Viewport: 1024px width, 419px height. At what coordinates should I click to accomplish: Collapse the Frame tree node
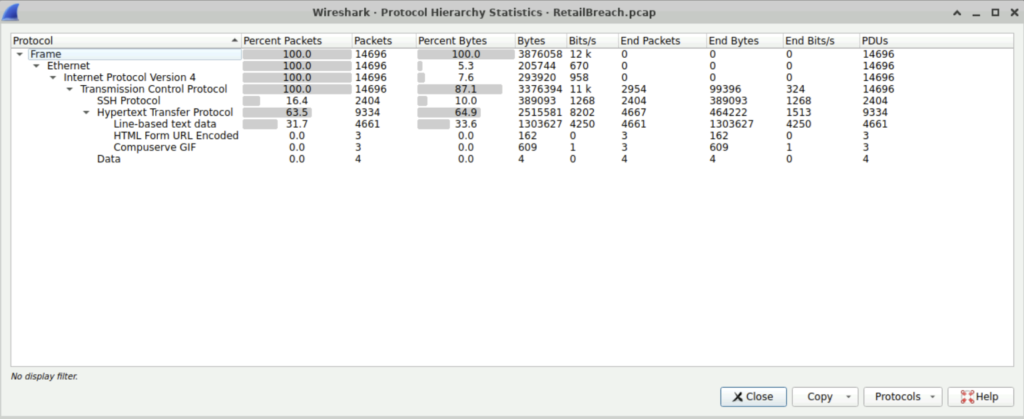coord(20,54)
